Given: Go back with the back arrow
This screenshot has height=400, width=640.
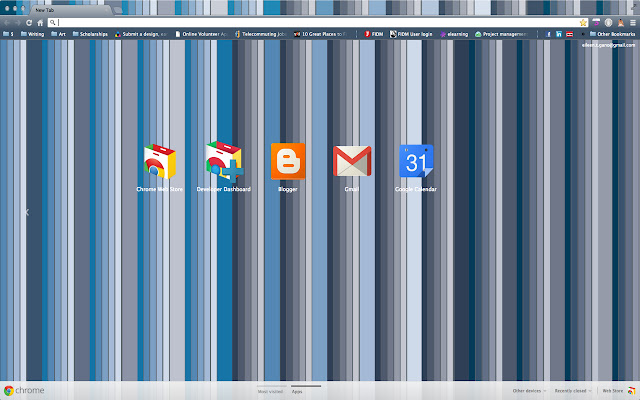Looking at the screenshot, I should tap(7, 23).
